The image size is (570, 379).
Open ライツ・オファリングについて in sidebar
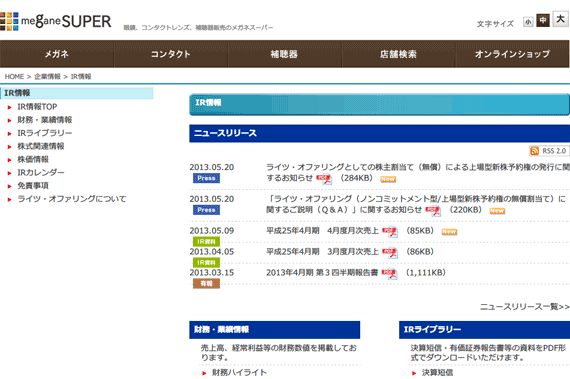[72, 199]
